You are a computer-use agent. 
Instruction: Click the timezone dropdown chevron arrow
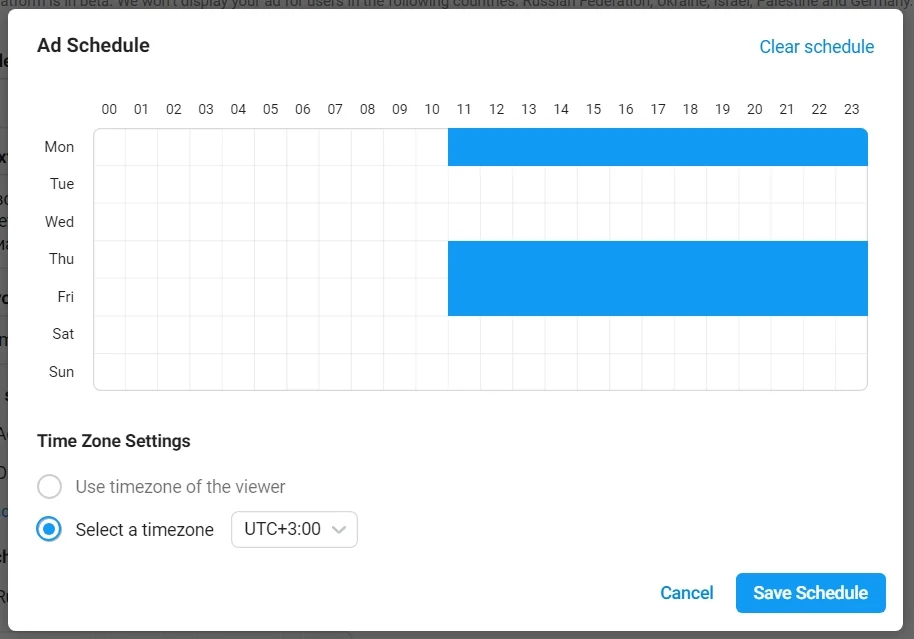(339, 530)
